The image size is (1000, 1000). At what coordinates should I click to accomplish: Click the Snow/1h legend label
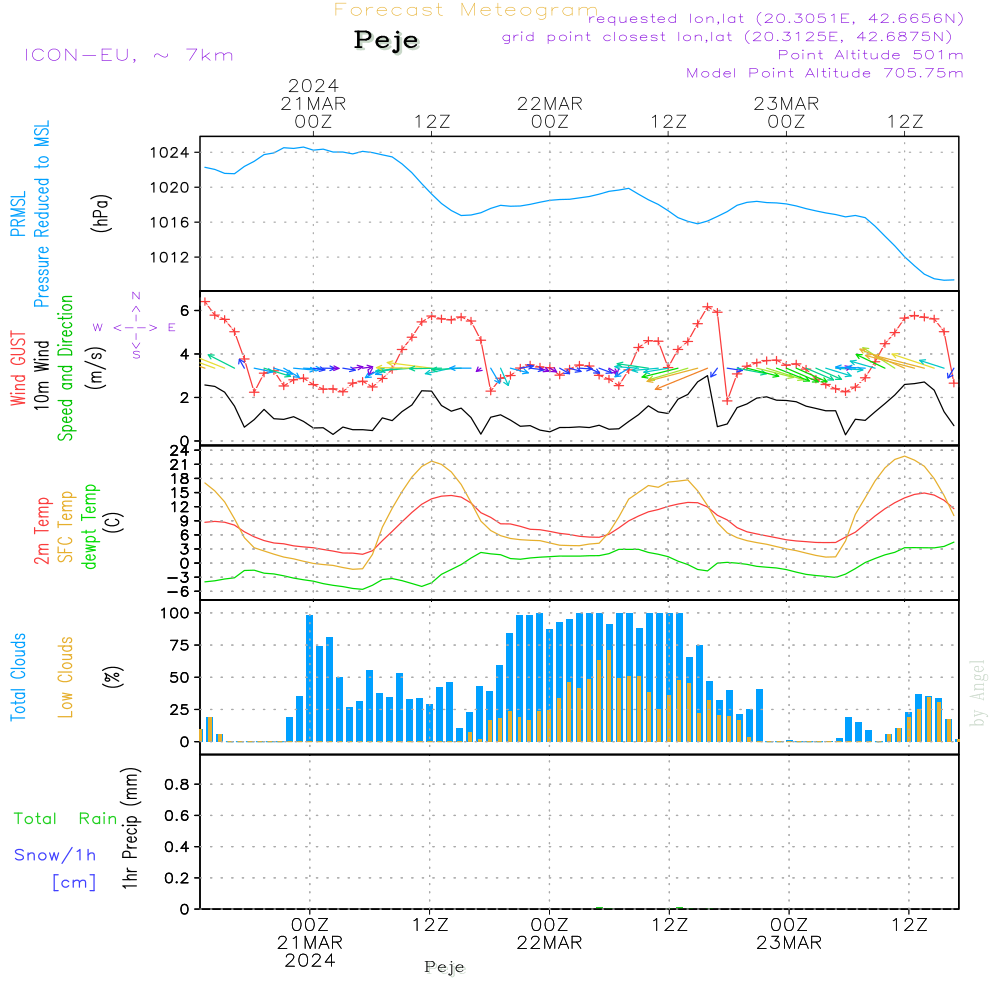pos(56,855)
